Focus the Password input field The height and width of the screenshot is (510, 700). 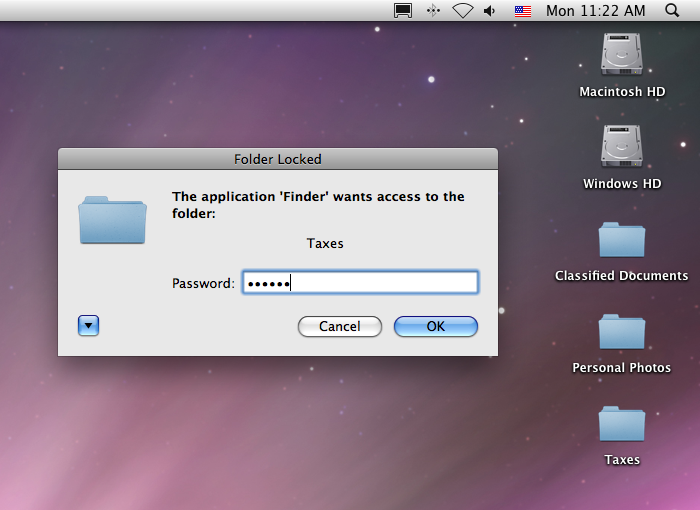(x=360, y=283)
